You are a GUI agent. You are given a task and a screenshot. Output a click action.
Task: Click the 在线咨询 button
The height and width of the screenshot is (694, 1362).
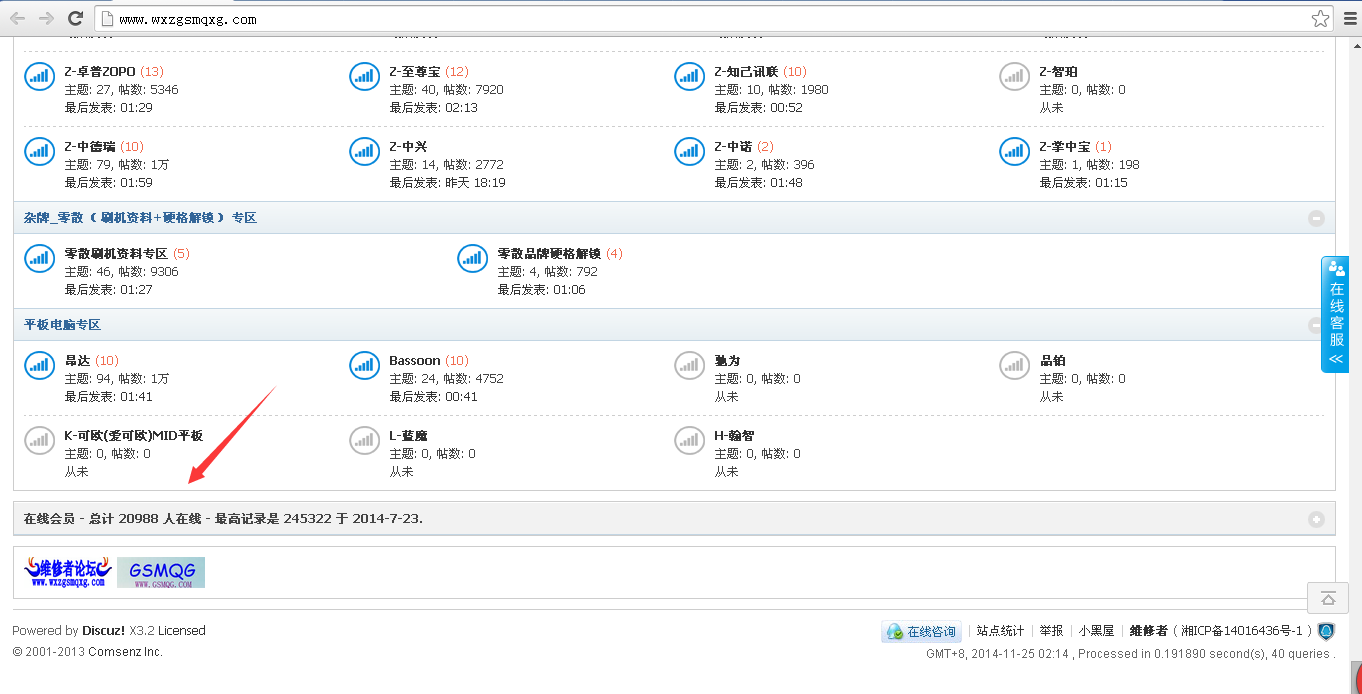(922, 632)
